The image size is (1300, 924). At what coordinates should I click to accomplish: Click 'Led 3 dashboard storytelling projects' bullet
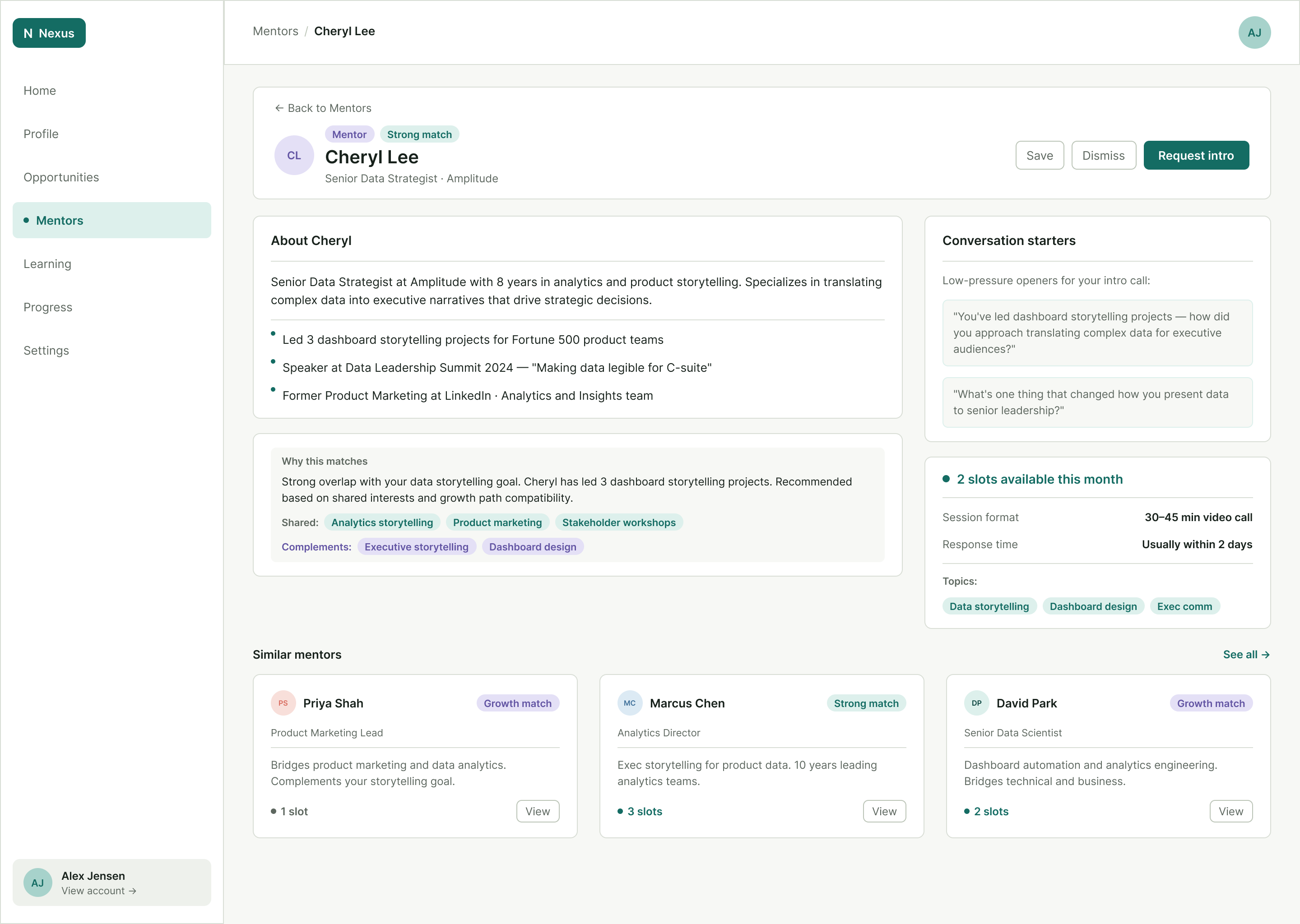tap(473, 340)
